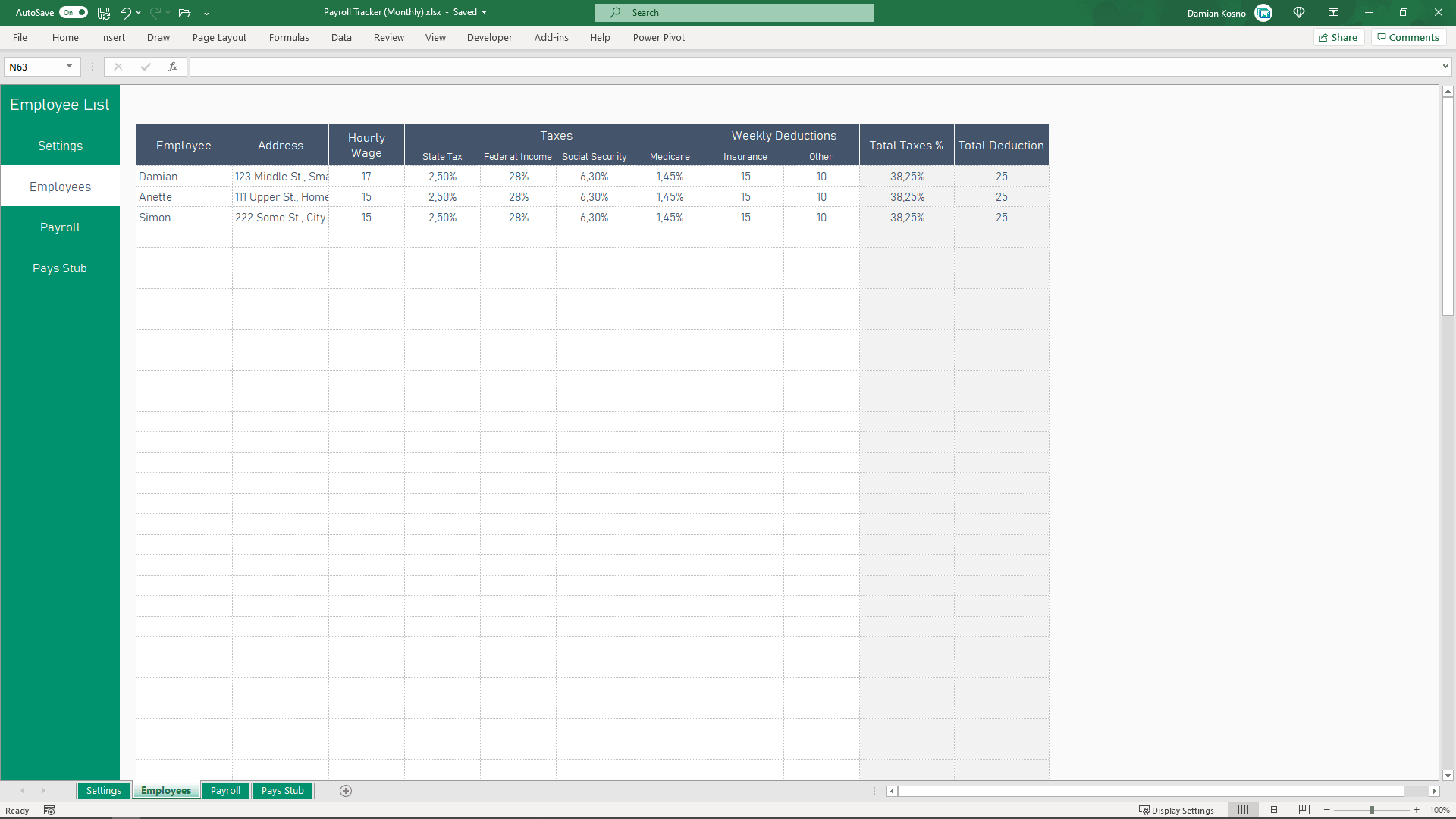The width and height of the screenshot is (1456, 819).
Task: Open the Power Pivot ribbon tab
Action: [x=659, y=37]
